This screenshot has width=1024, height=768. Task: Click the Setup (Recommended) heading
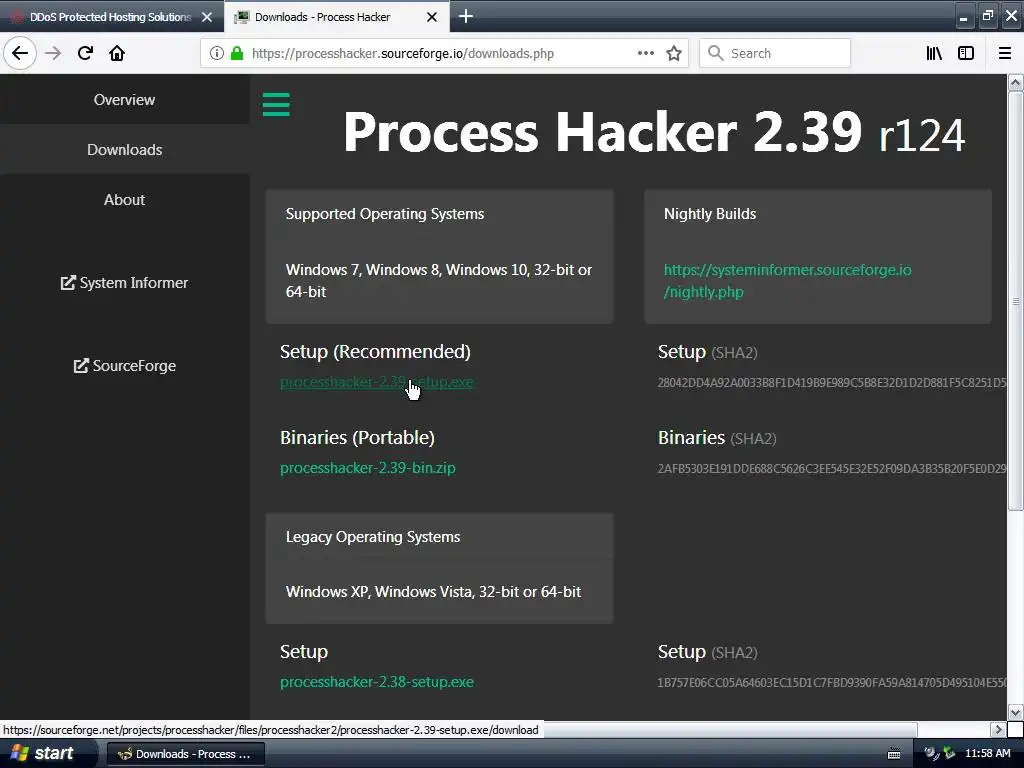pyautogui.click(x=375, y=351)
